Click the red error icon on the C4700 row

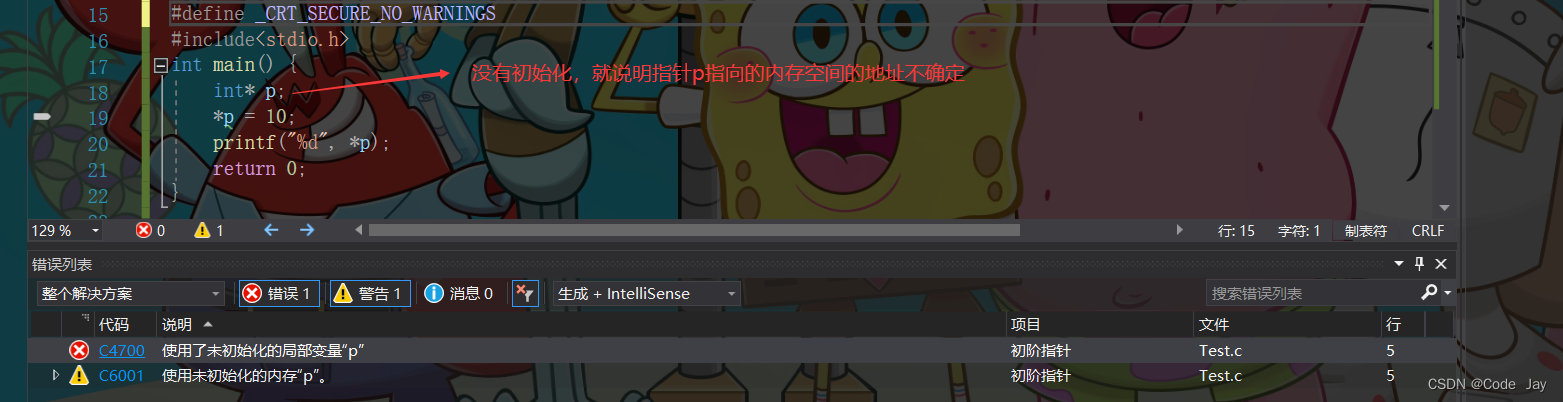tap(79, 350)
